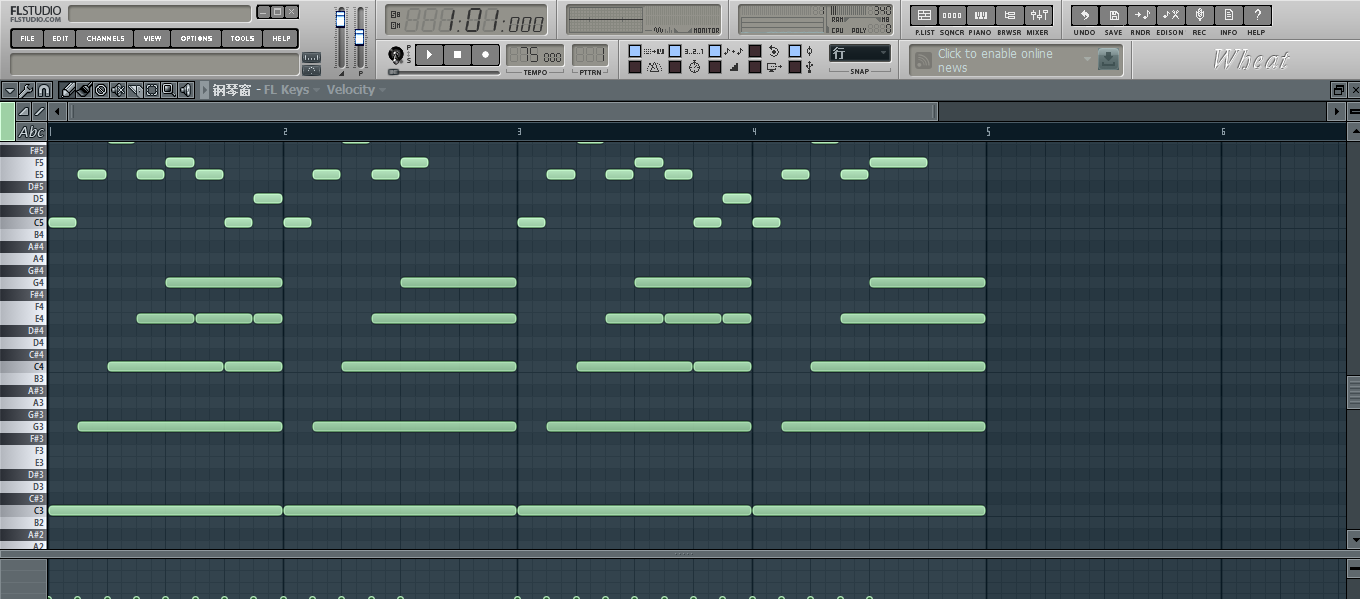This screenshot has height=599, width=1360.
Task: Select the paint brush tool in piano roll
Action: click(x=84, y=90)
